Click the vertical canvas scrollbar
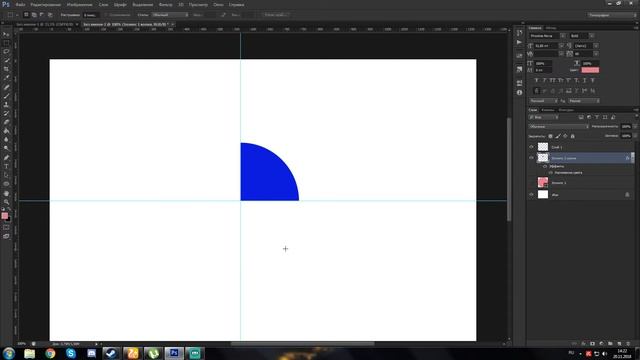This screenshot has width=640, height=360. pyautogui.click(x=509, y=169)
